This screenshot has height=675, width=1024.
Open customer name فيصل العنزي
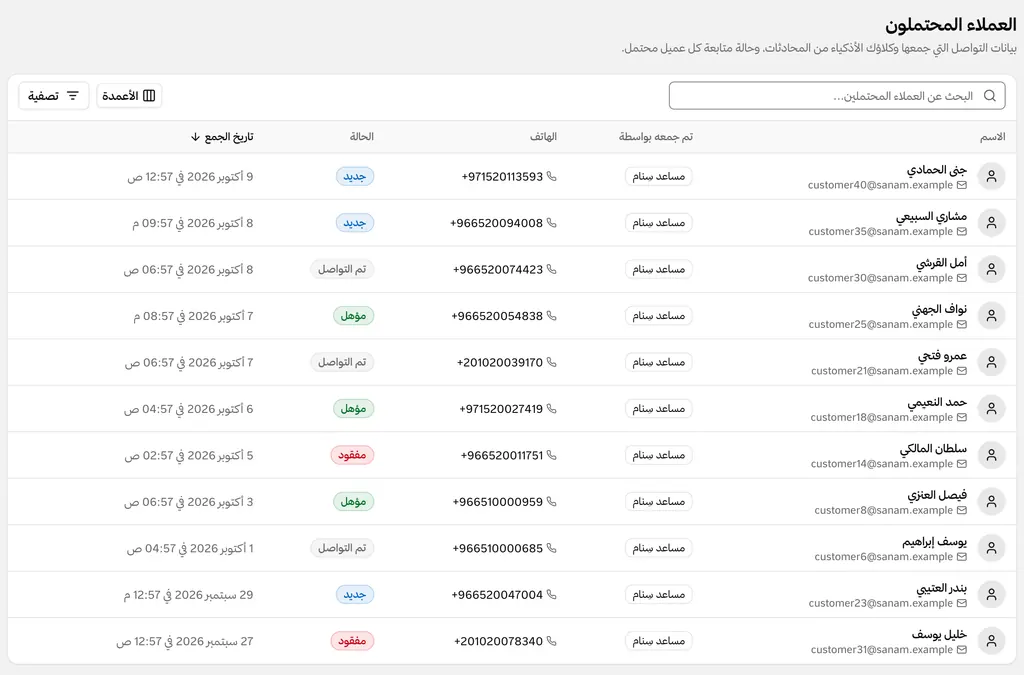(937, 495)
